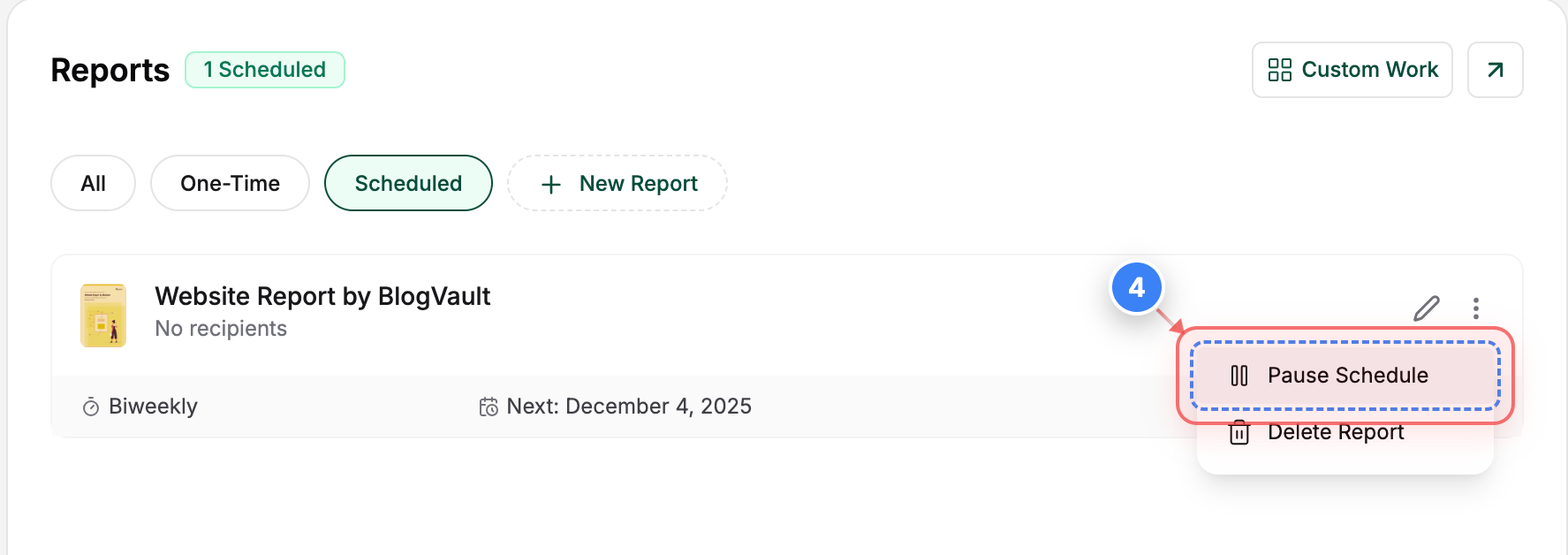Click the No recipients text
The image size is (1568, 555).
pos(221,328)
